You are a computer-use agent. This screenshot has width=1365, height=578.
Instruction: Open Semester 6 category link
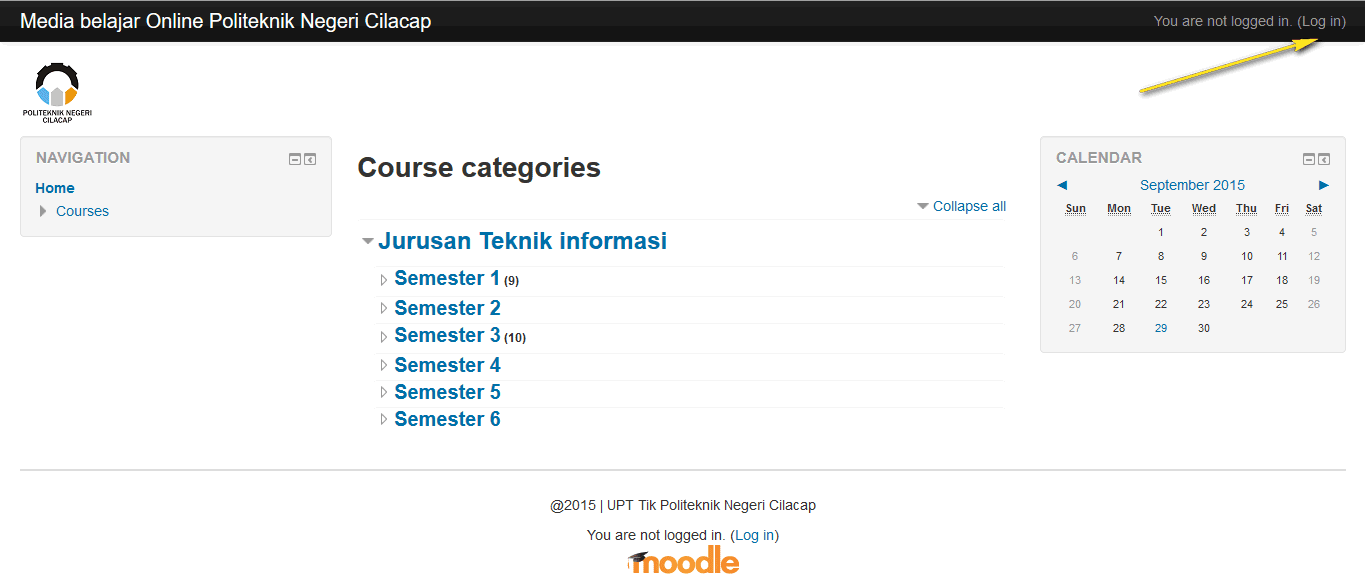coord(447,420)
